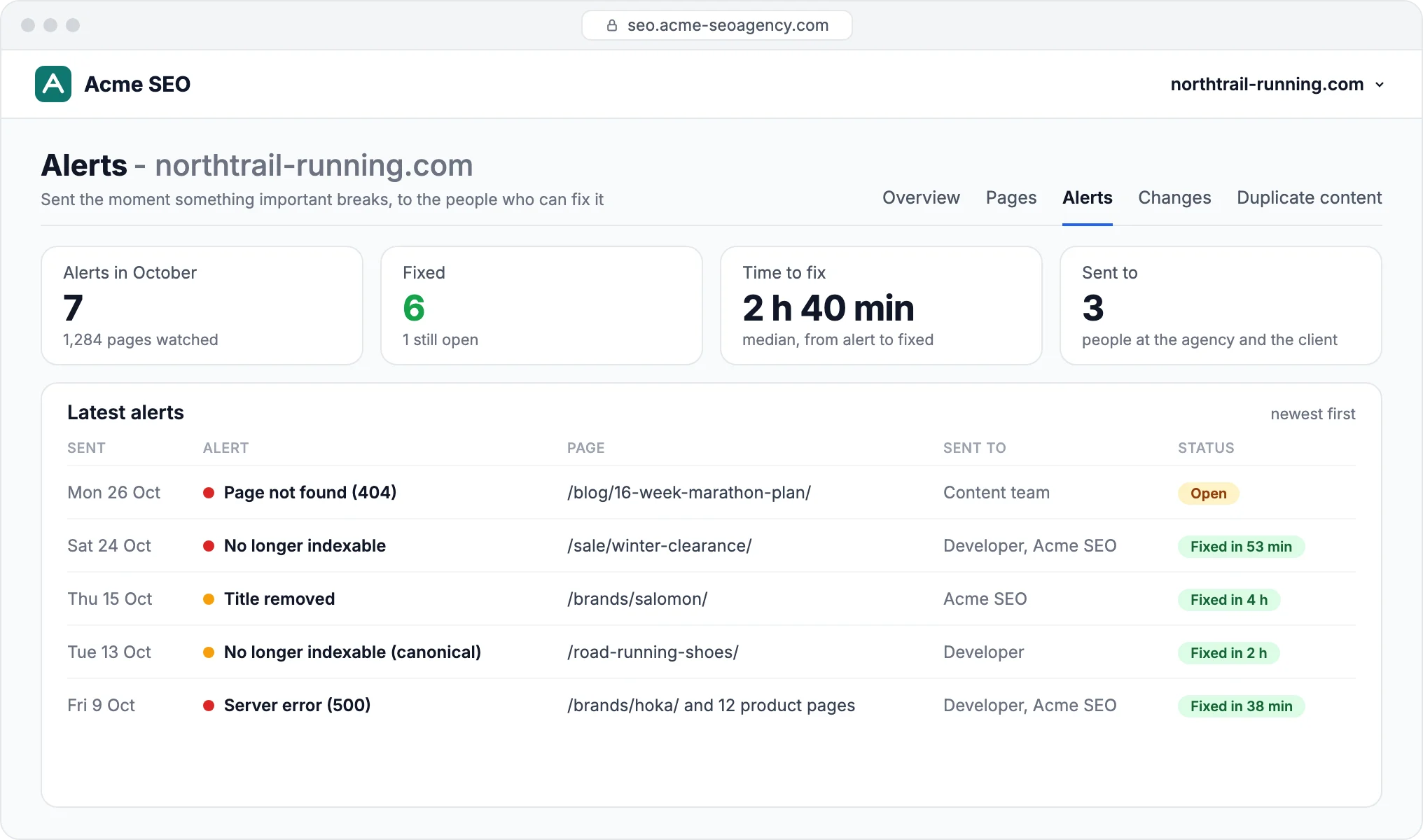The width and height of the screenshot is (1423, 840).
Task: Switch to the Pages tab
Action: pos(1011,198)
